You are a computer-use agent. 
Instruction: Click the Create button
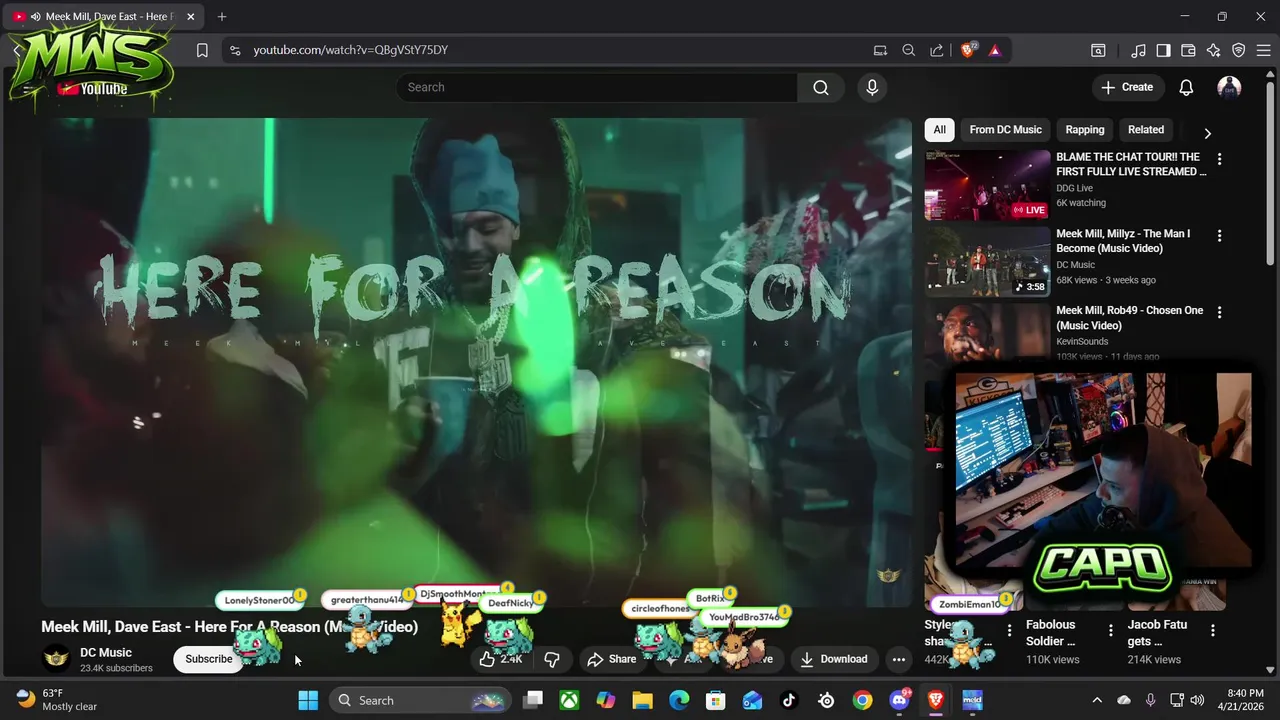(x=1128, y=87)
